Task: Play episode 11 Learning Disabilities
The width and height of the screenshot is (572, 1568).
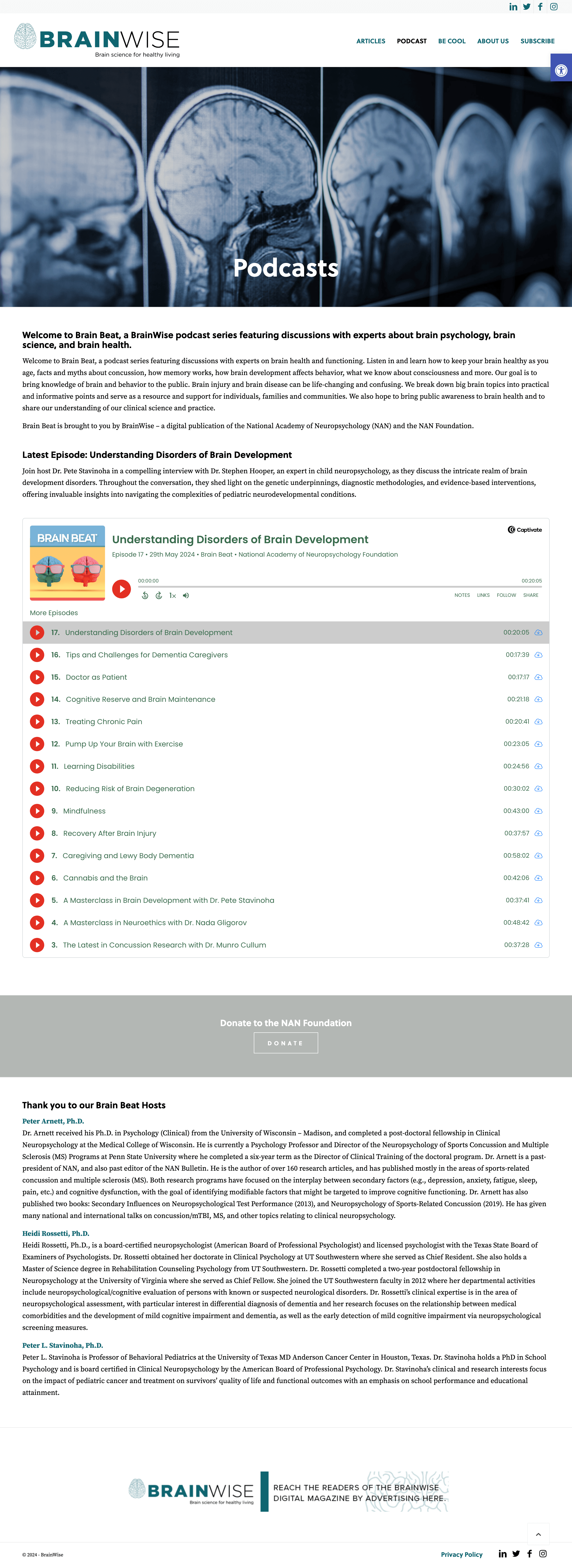Action: (x=37, y=766)
